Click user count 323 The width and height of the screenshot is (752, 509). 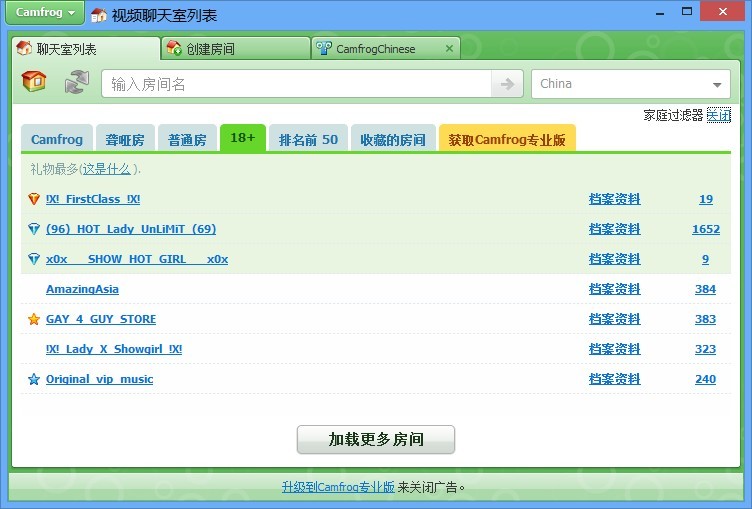click(705, 349)
